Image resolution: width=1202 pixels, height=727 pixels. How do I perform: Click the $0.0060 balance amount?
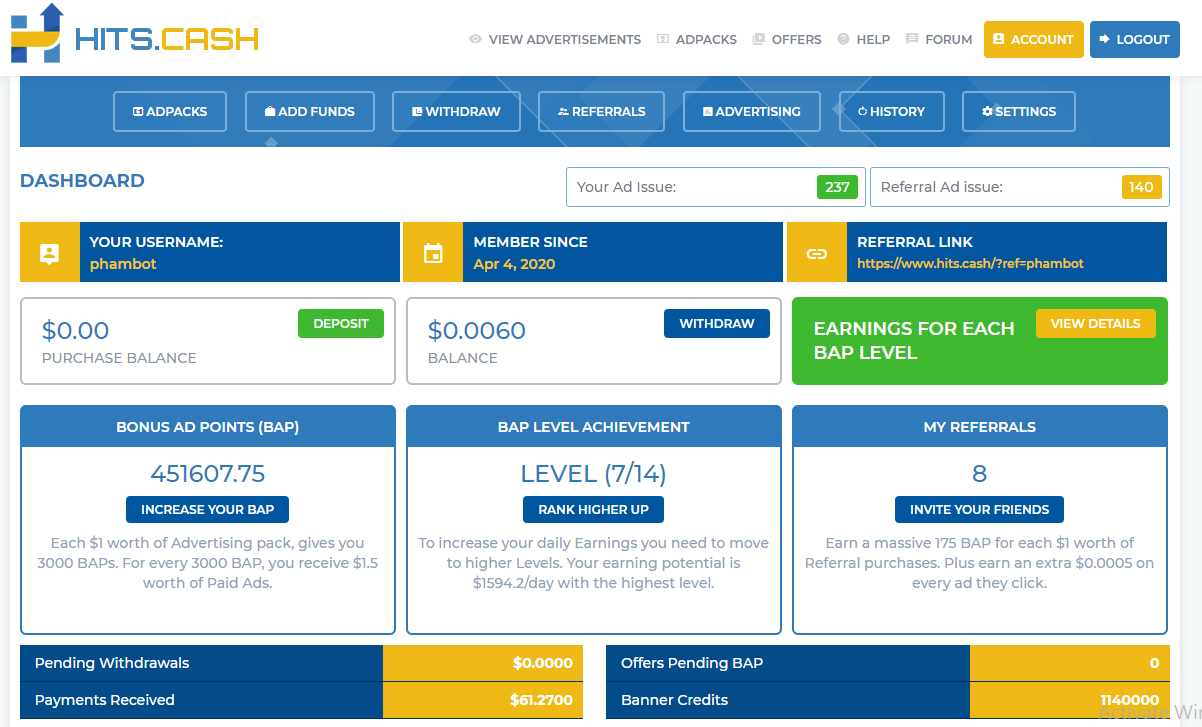pos(477,331)
